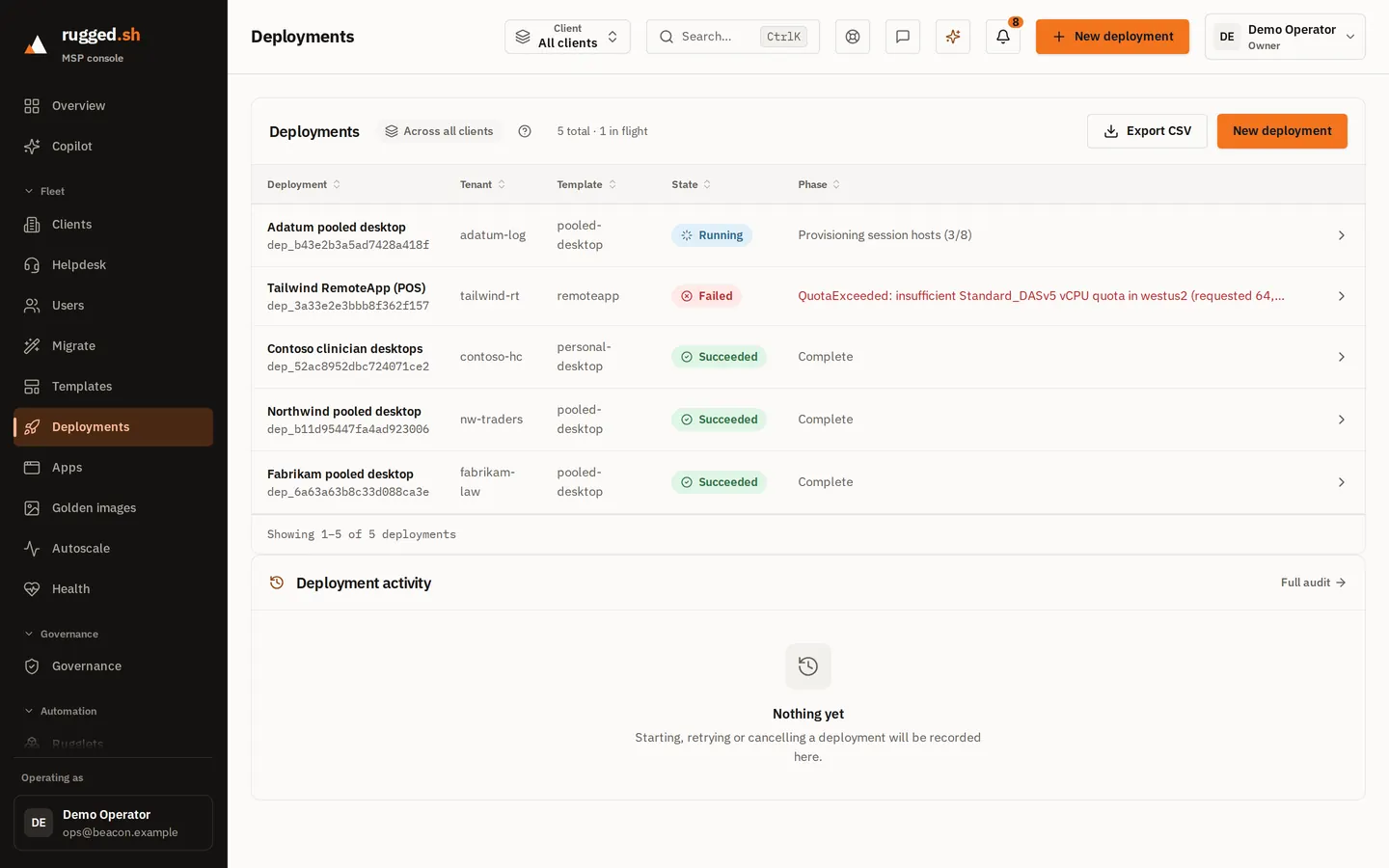Open Templates in the sidebar
This screenshot has height=868, width=1389.
point(113,387)
